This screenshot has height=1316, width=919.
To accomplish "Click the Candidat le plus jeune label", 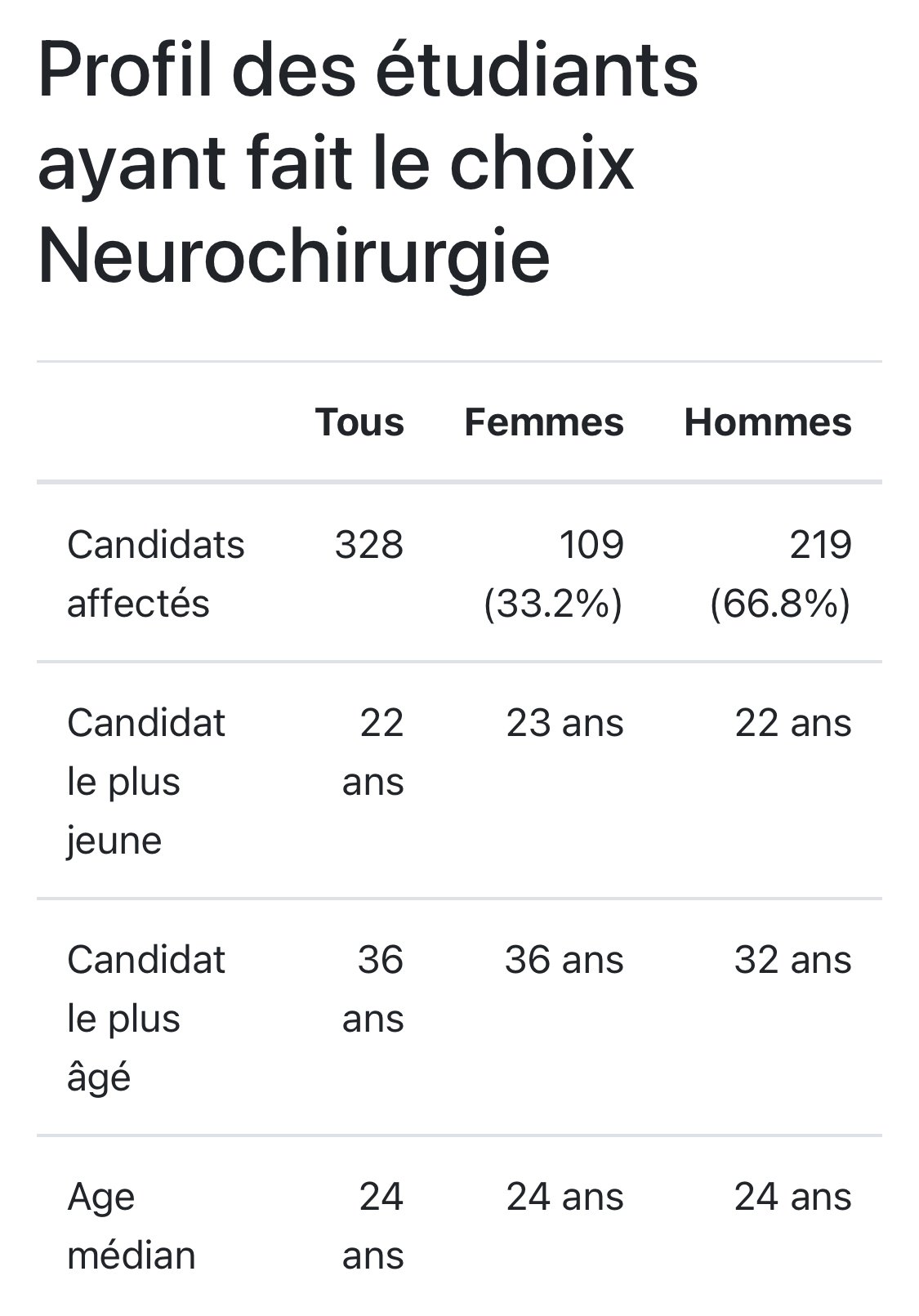I will click(146, 782).
